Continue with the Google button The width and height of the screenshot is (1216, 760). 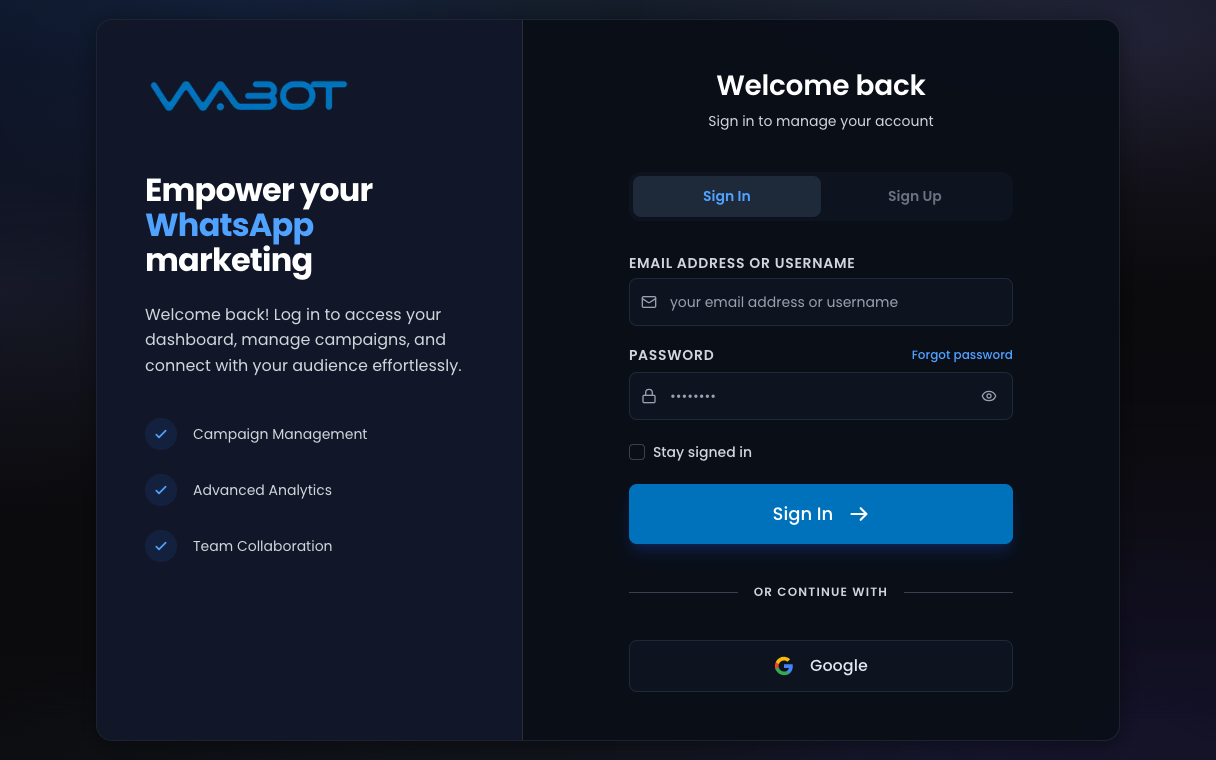tap(821, 666)
